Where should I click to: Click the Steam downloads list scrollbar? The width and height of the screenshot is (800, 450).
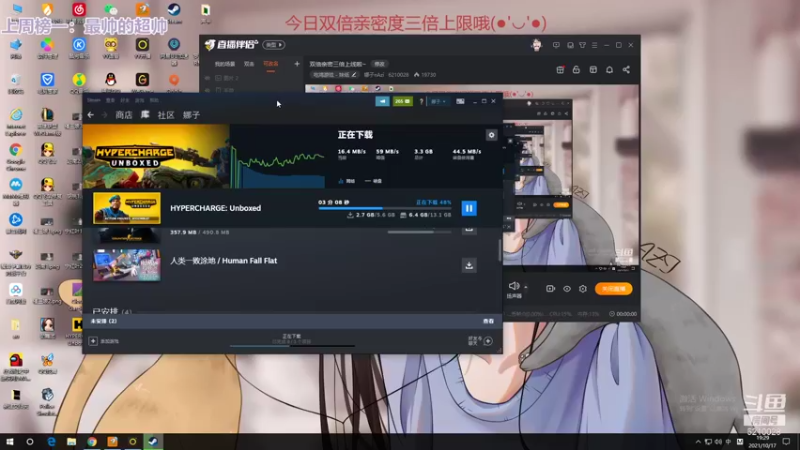[x=499, y=250]
